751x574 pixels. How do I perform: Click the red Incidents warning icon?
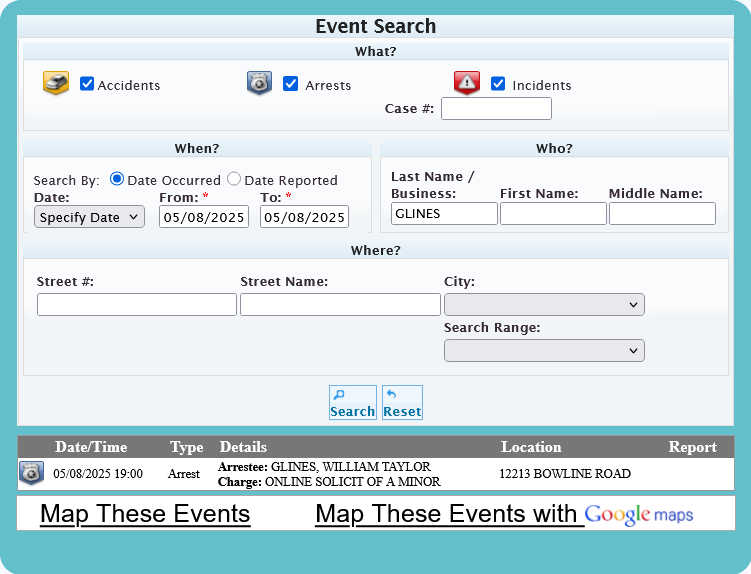coord(467,84)
